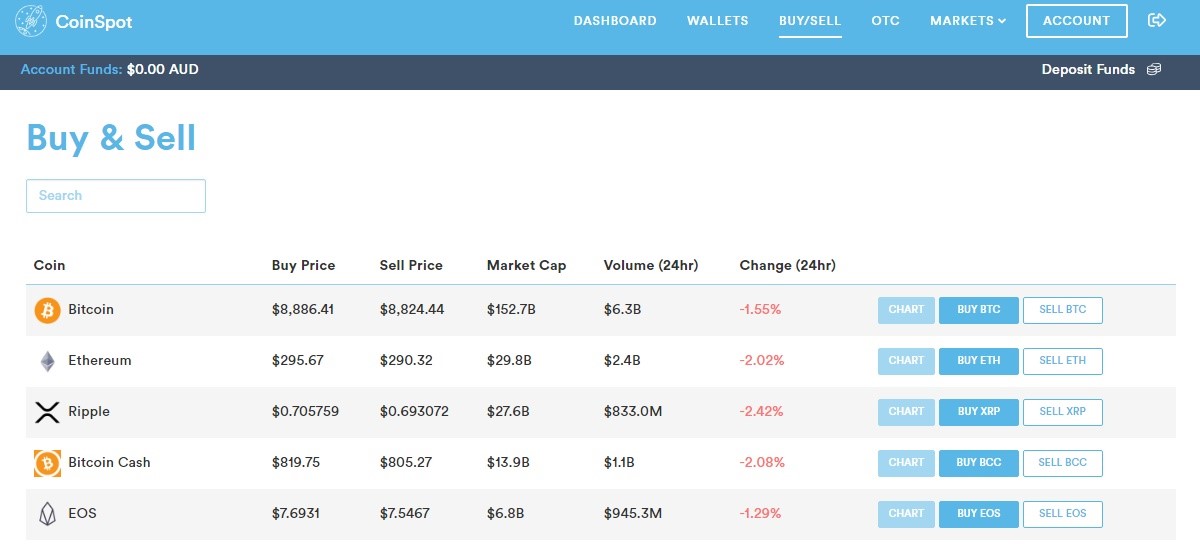Focus the coin Search field
Image resolution: width=1200 pixels, height=544 pixels.
(116, 196)
